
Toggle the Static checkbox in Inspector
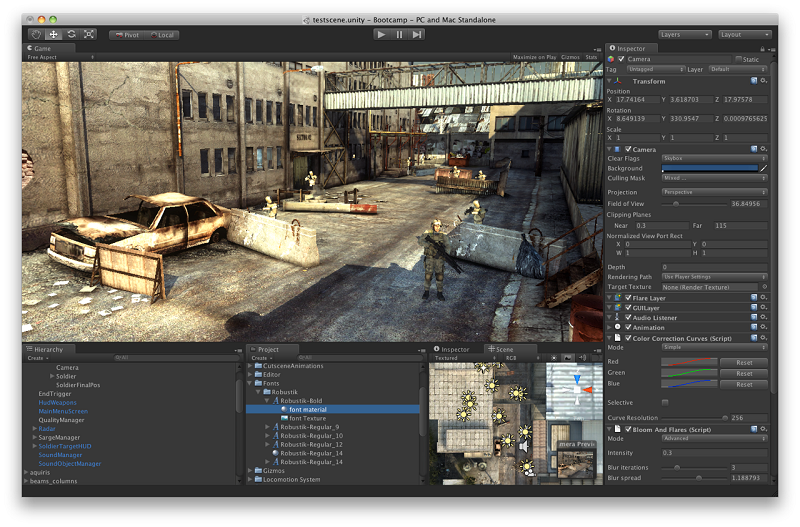click(738, 59)
